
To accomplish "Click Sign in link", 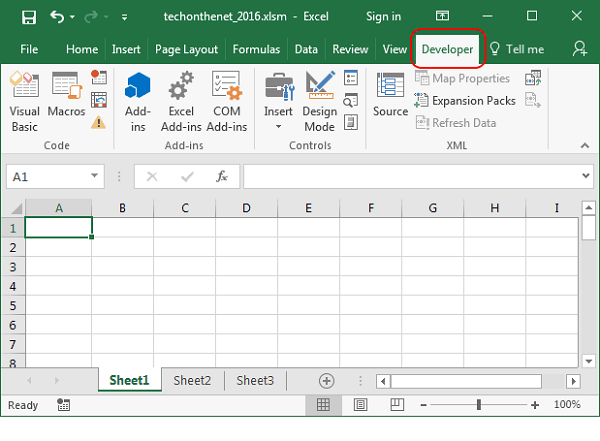I will click(383, 17).
